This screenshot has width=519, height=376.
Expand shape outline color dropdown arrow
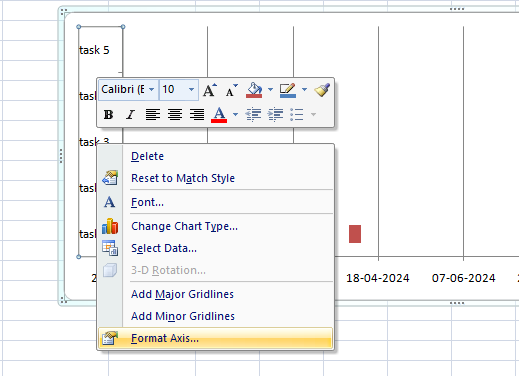point(304,89)
